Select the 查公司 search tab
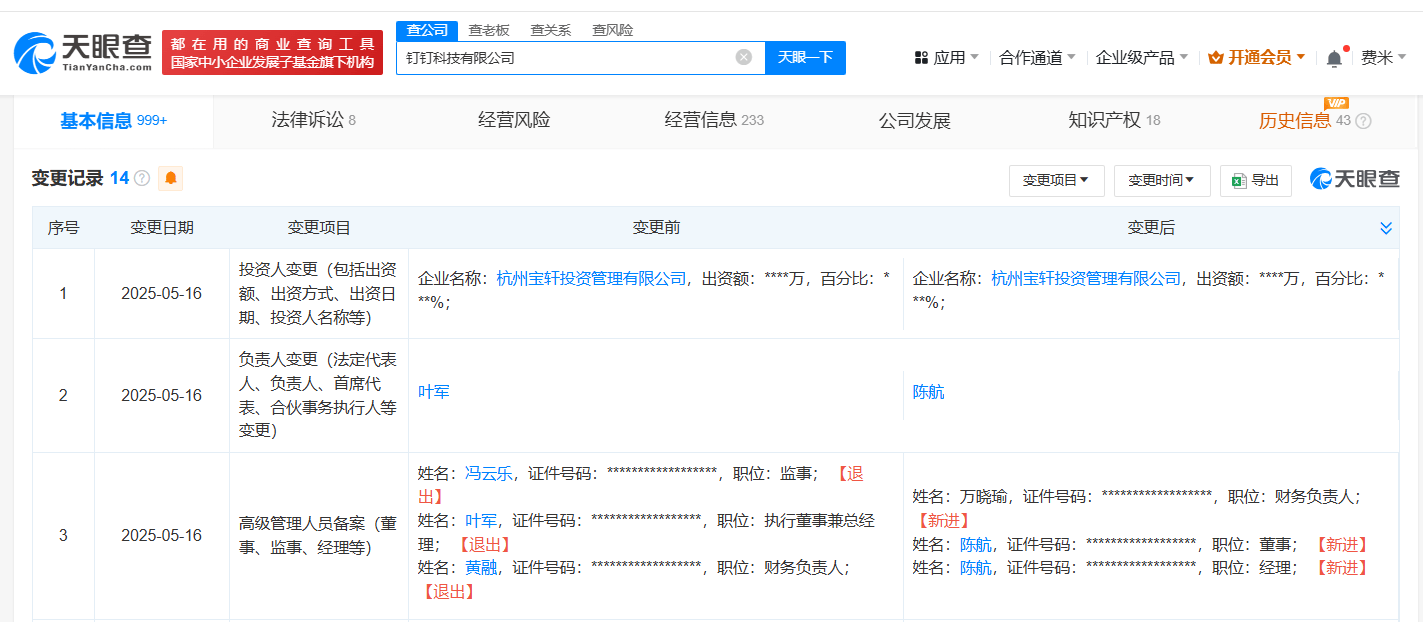Screen dimensions: 1423x622 (x=427, y=30)
